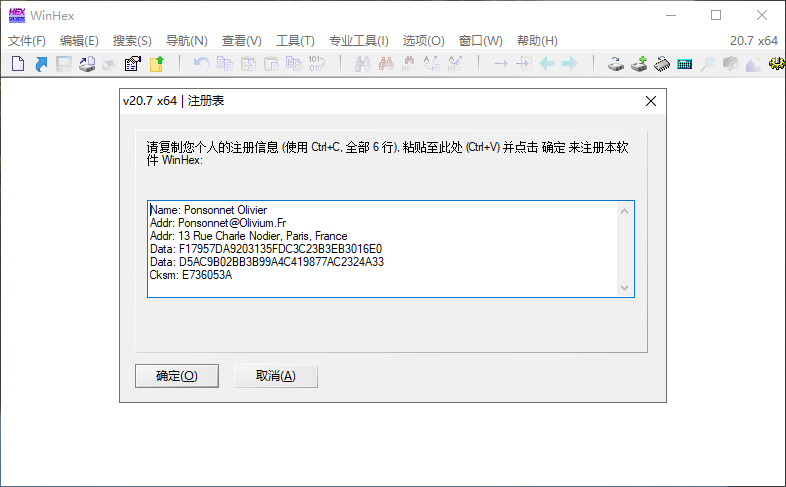Viewport: 786px width, 487px height.
Task: Open the 工具(T) menu
Action: (x=295, y=41)
